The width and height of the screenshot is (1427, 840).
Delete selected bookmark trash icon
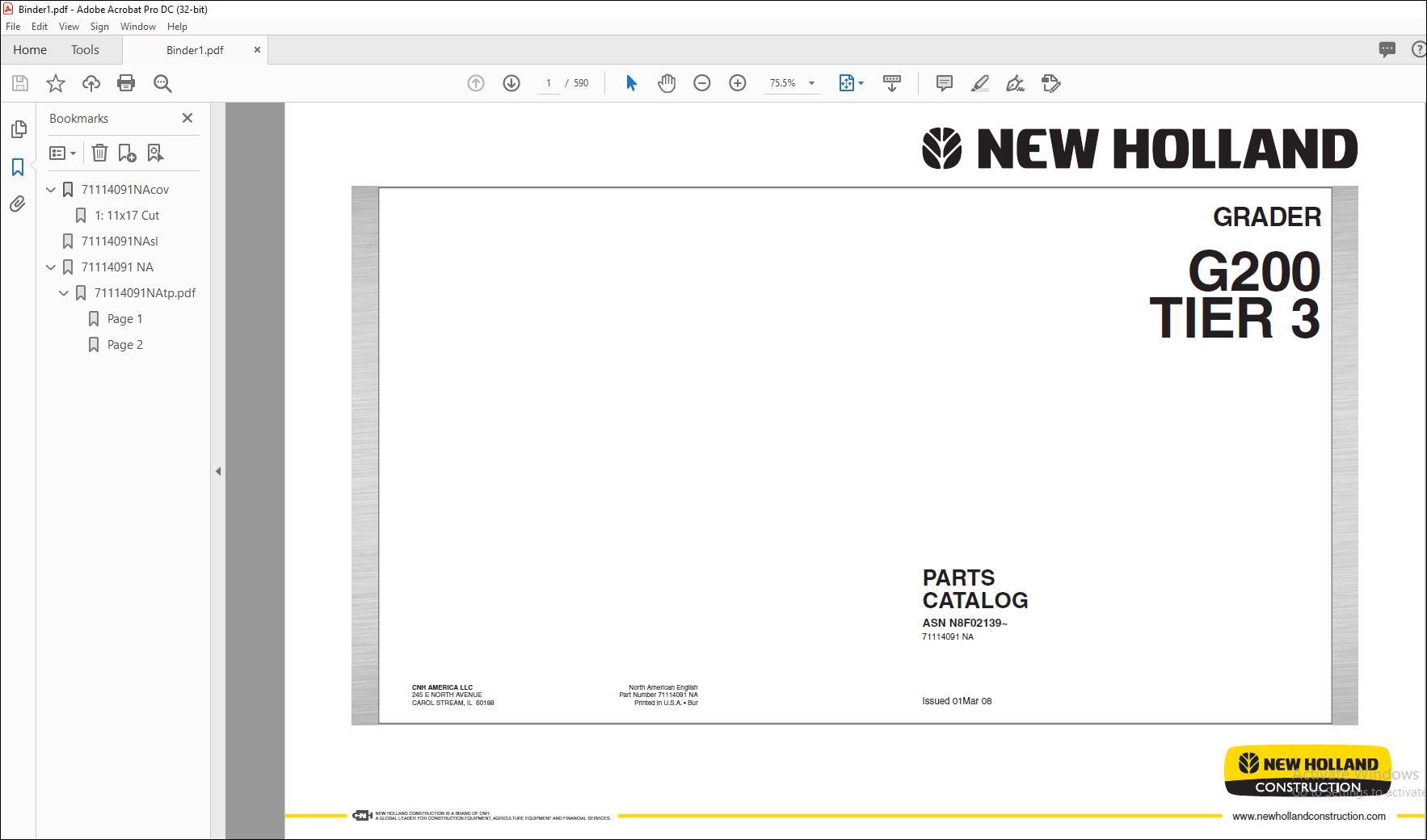point(99,153)
